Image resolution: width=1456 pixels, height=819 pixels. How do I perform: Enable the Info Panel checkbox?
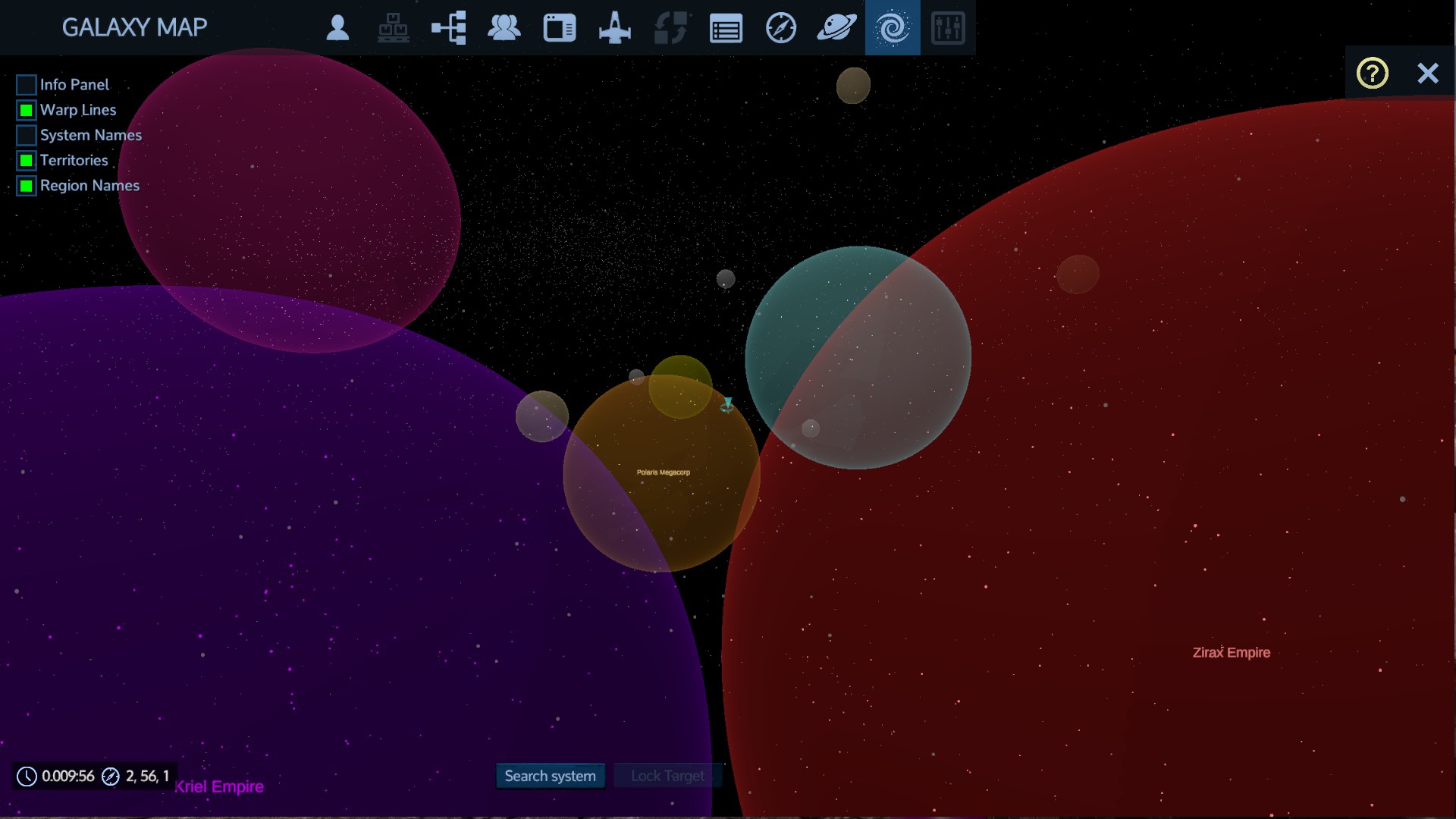(x=27, y=85)
